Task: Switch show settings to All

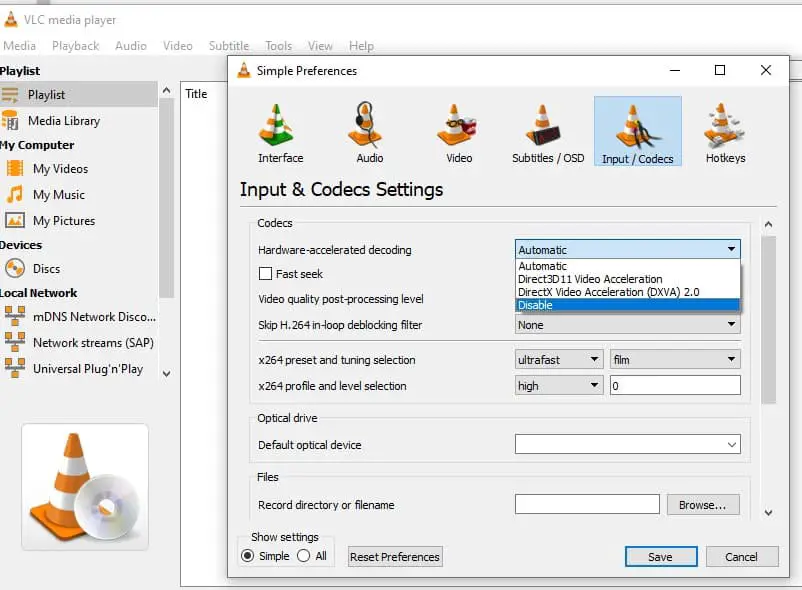Action: coord(304,556)
